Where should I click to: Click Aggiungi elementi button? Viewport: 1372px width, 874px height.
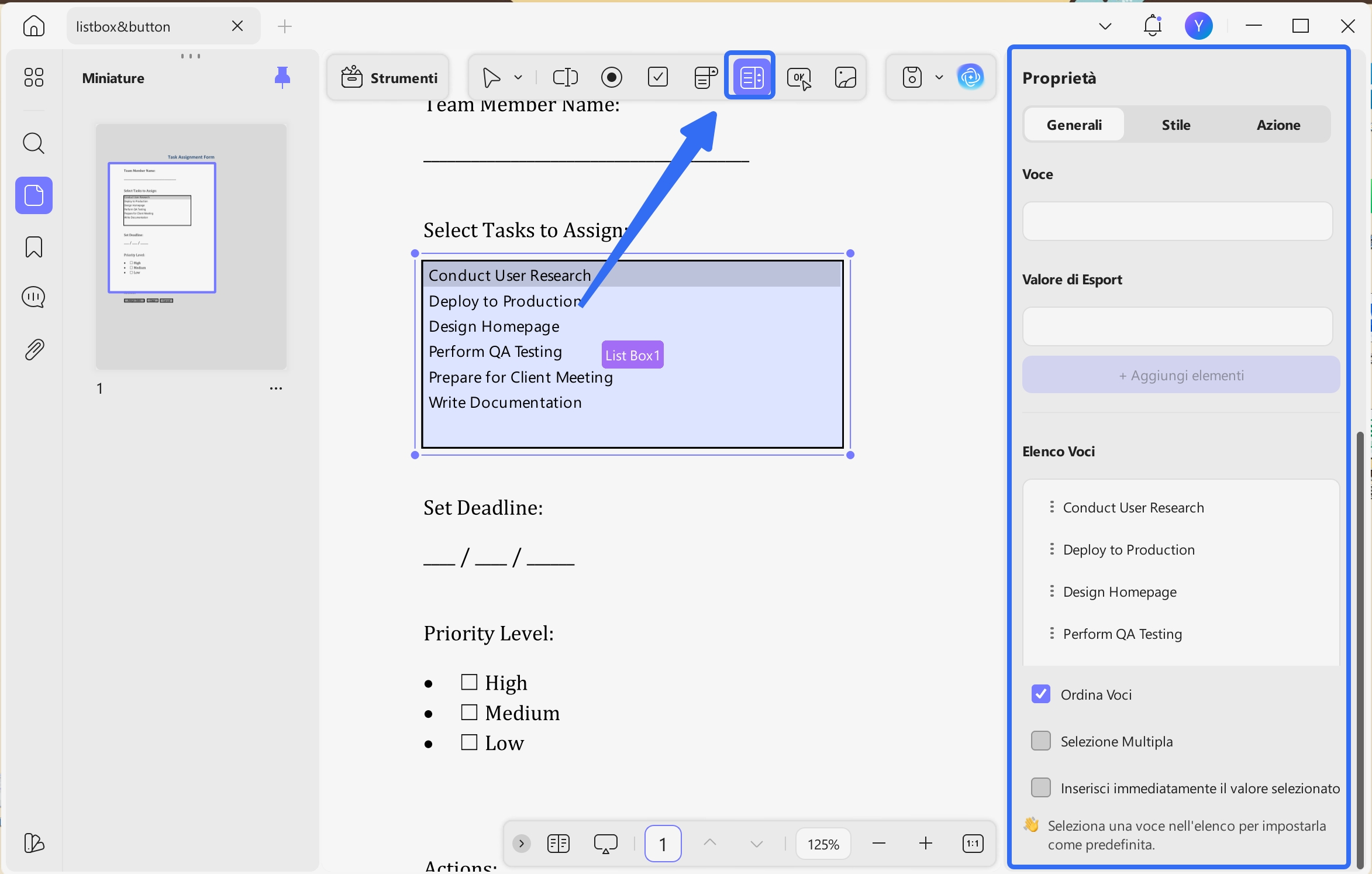pos(1181,375)
